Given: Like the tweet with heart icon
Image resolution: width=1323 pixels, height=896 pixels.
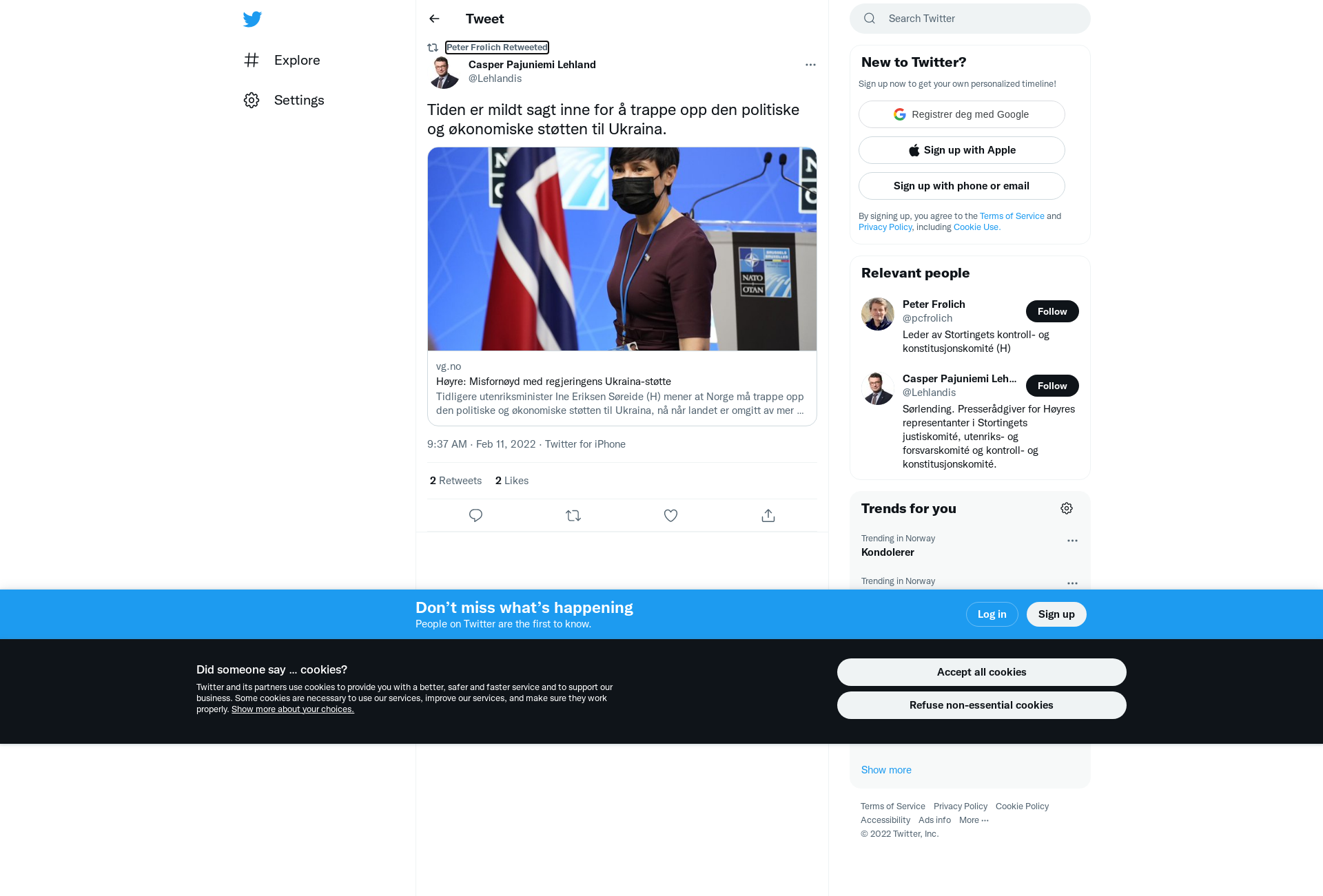Looking at the screenshot, I should 670,515.
